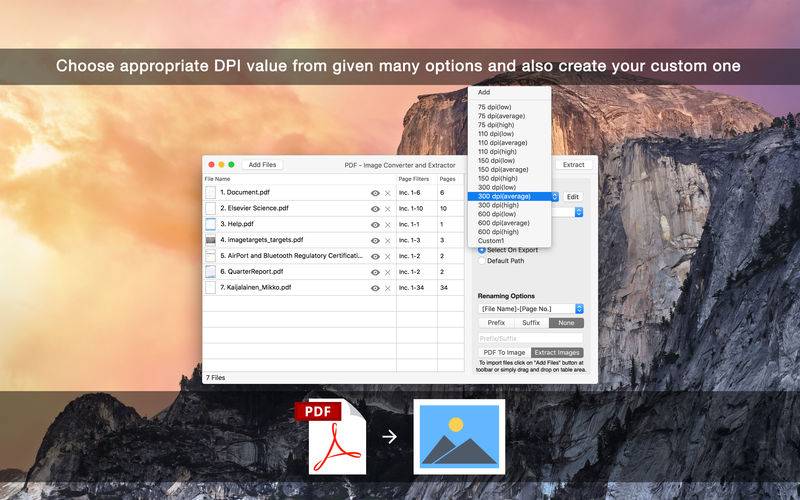This screenshot has height=500, width=800.
Task: Select the Default Path radio button
Action: 481,261
